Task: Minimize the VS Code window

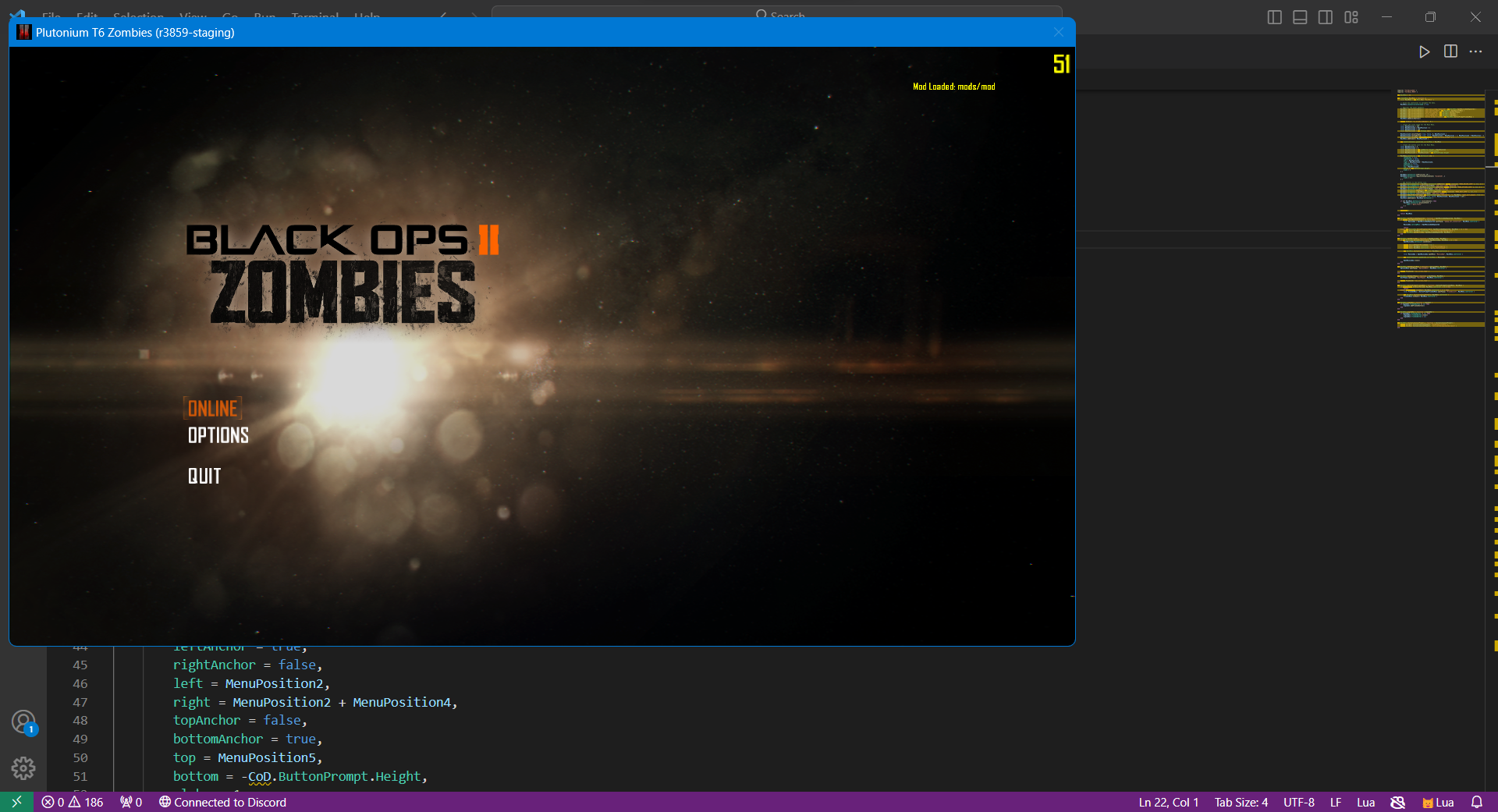Action: [1386, 17]
